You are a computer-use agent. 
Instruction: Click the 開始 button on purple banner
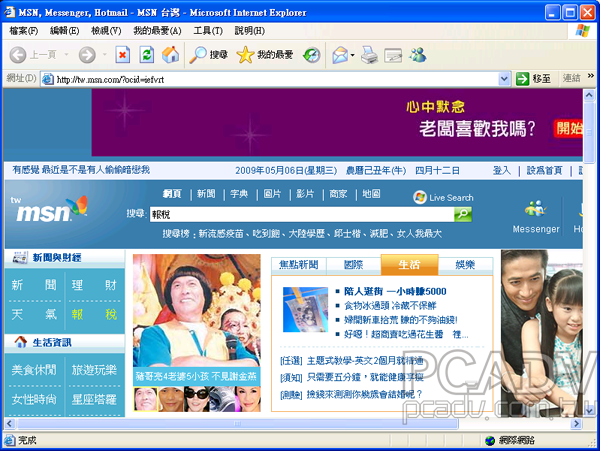point(569,129)
